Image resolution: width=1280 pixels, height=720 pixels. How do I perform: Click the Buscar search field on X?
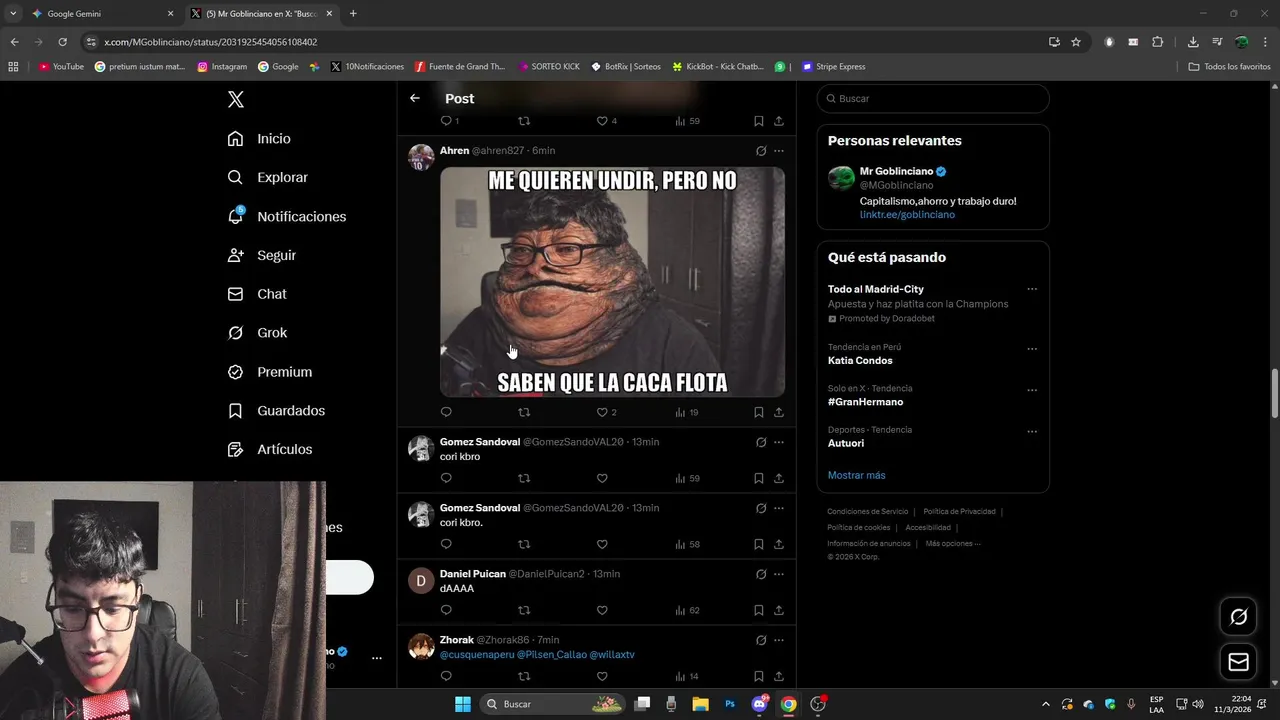click(933, 98)
